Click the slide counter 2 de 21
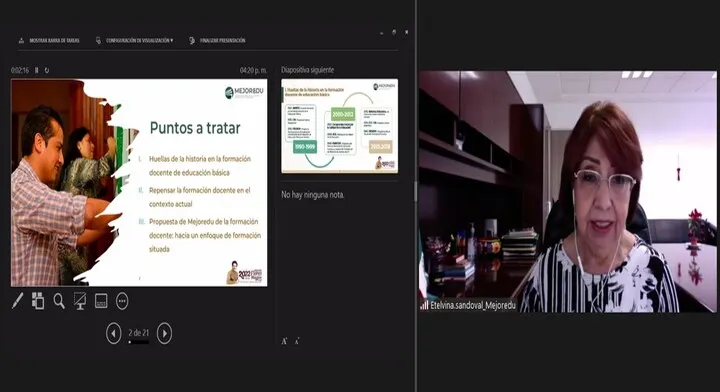The image size is (720, 392). coord(139,332)
